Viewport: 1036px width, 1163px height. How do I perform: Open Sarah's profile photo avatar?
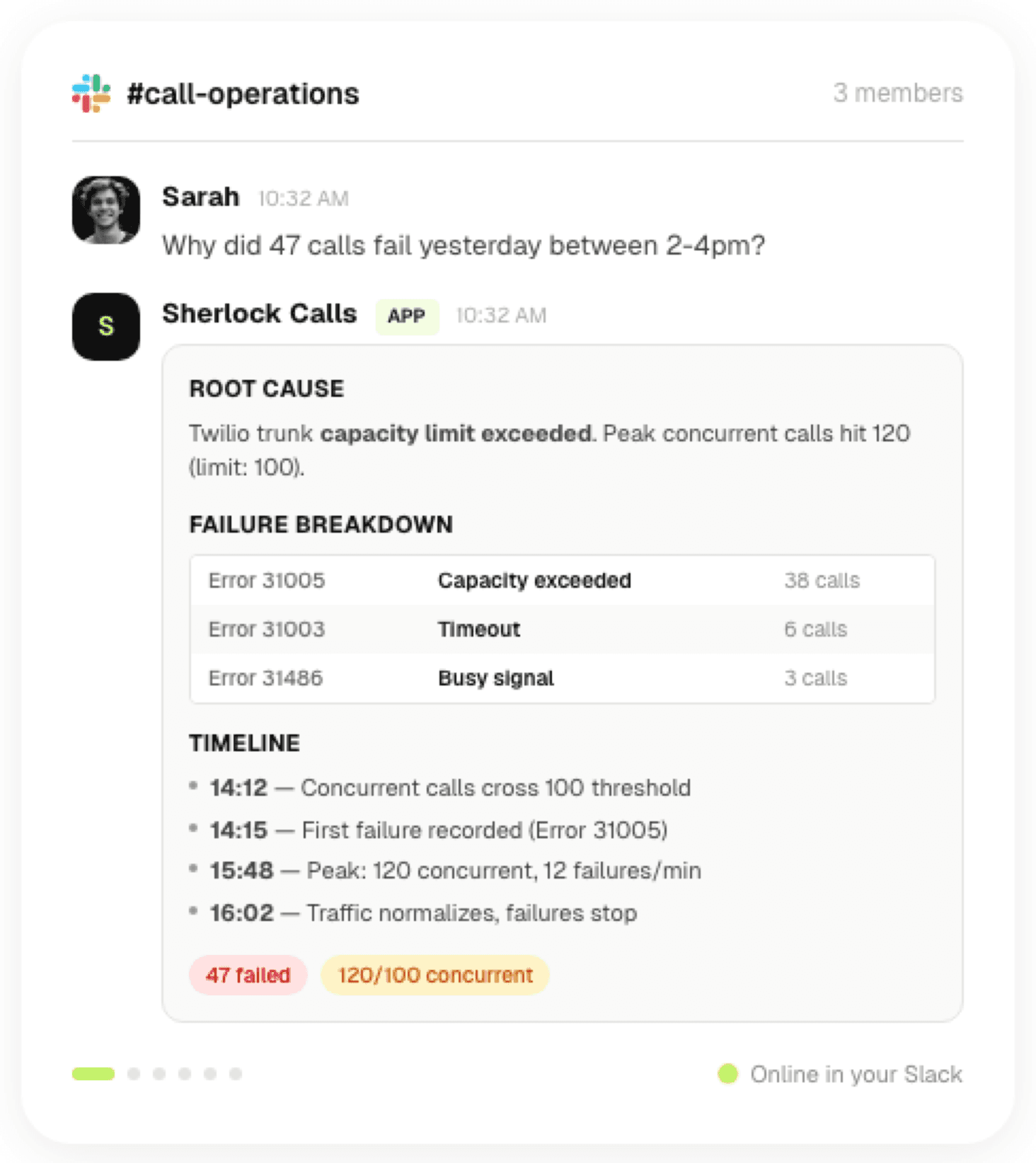coord(106,210)
